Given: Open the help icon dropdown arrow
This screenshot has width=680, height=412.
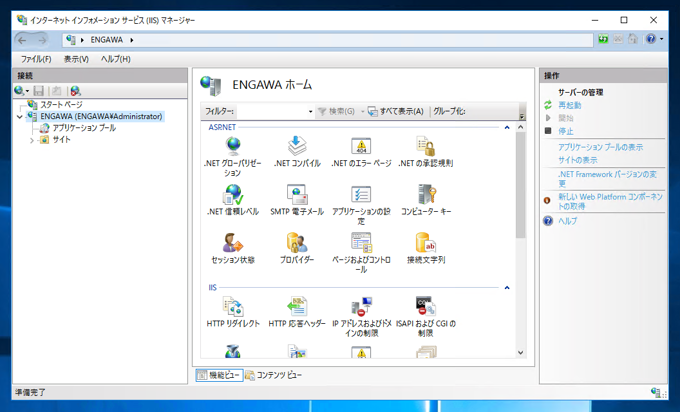Looking at the screenshot, I should [x=662, y=39].
